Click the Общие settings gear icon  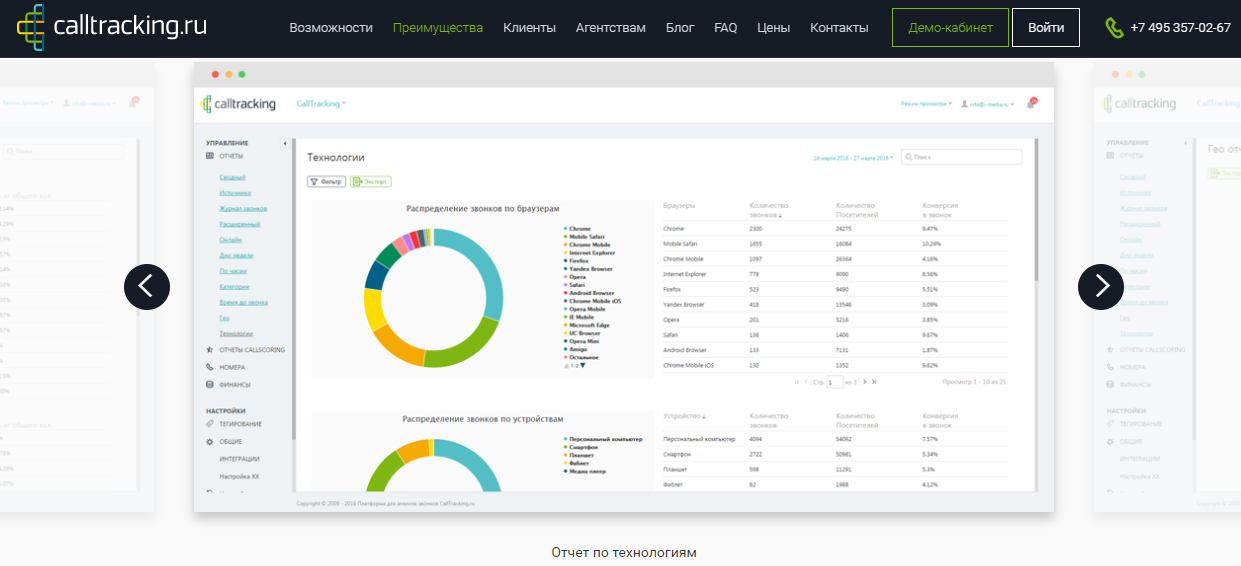(x=209, y=441)
